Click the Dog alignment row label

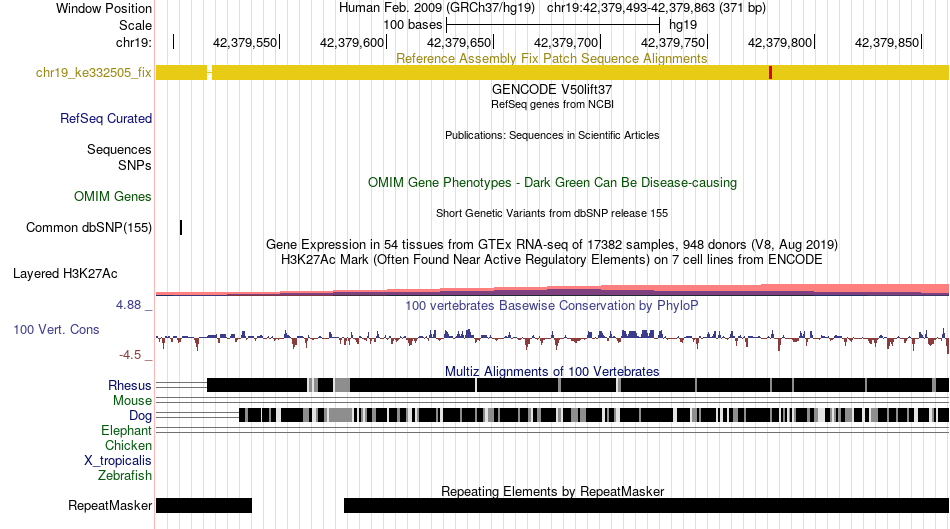[140, 416]
